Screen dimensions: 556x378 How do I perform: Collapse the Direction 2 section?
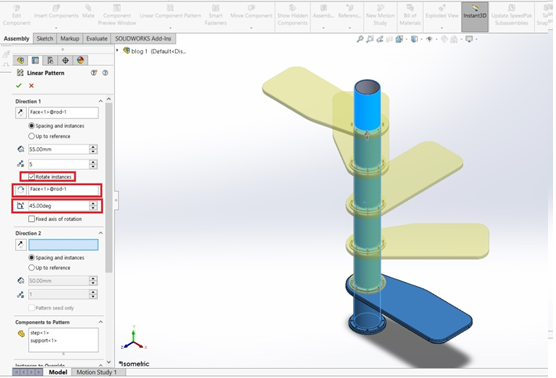[x=100, y=233]
